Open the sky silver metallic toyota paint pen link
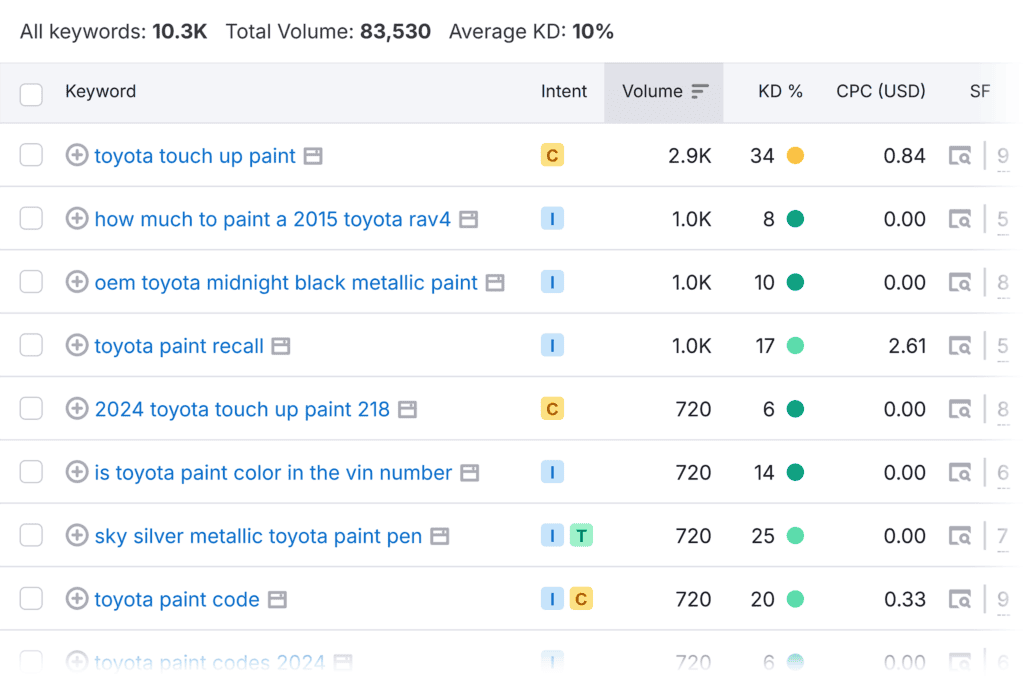The image size is (1024, 679). (x=258, y=537)
